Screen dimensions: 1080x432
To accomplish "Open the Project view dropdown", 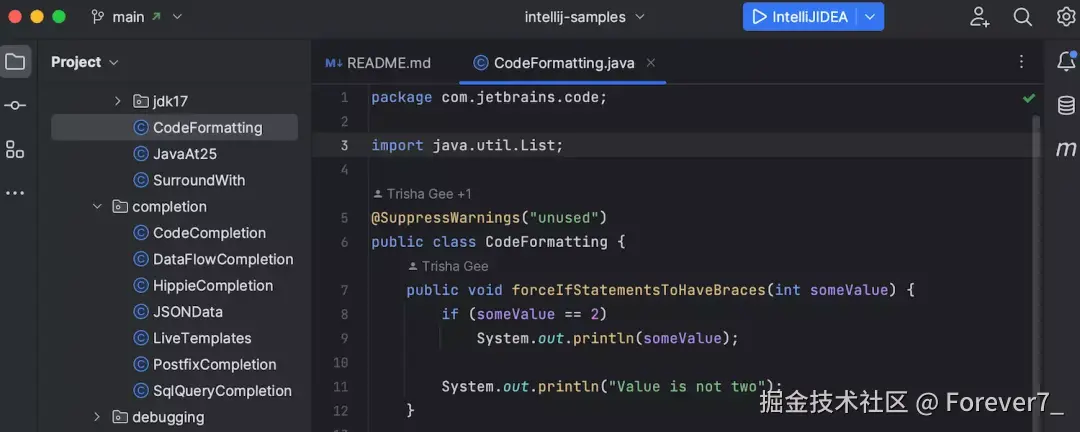I will (85, 62).
